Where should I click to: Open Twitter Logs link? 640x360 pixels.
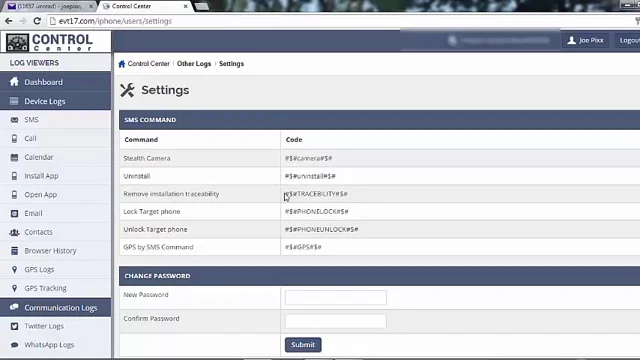coord(44,326)
